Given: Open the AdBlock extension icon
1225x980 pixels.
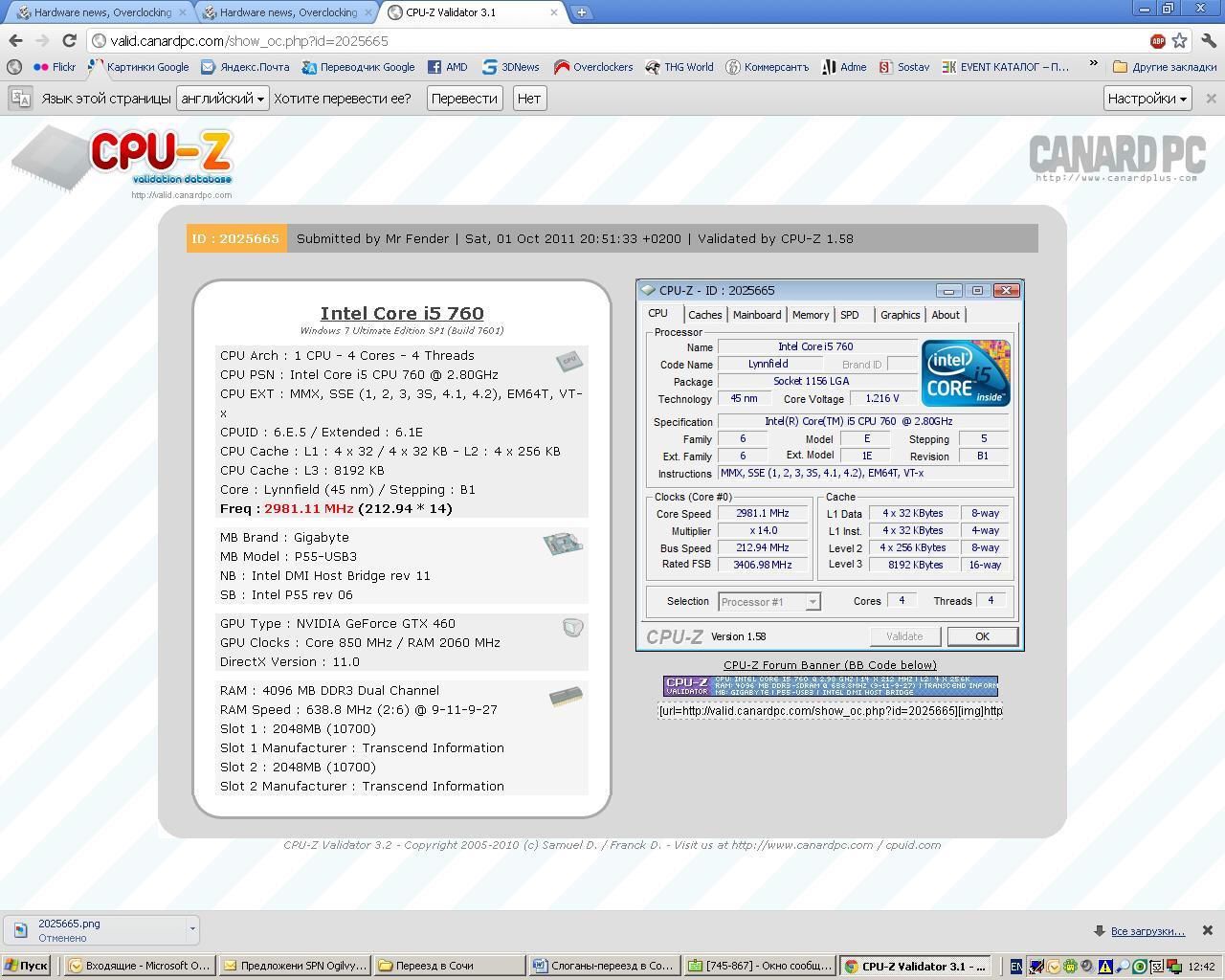Looking at the screenshot, I should click(1157, 40).
